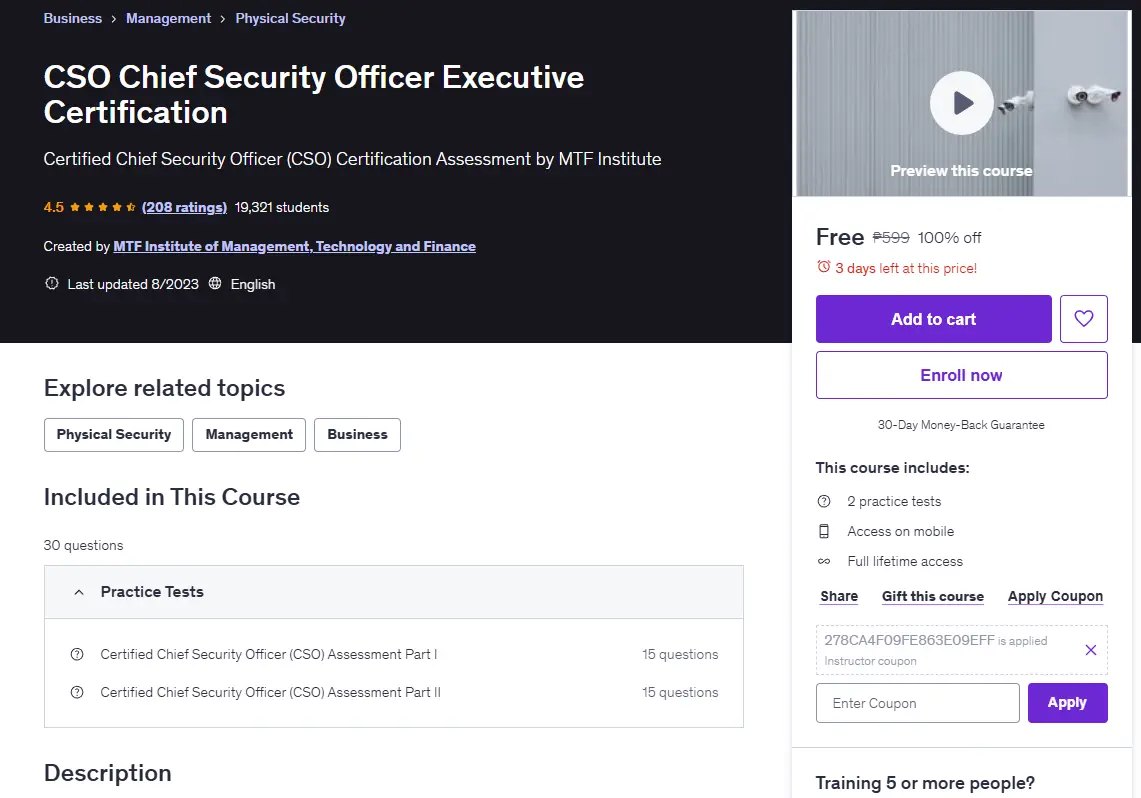This screenshot has width=1141, height=798.
Task: Add course to wishlist heart icon
Action: 1084,319
